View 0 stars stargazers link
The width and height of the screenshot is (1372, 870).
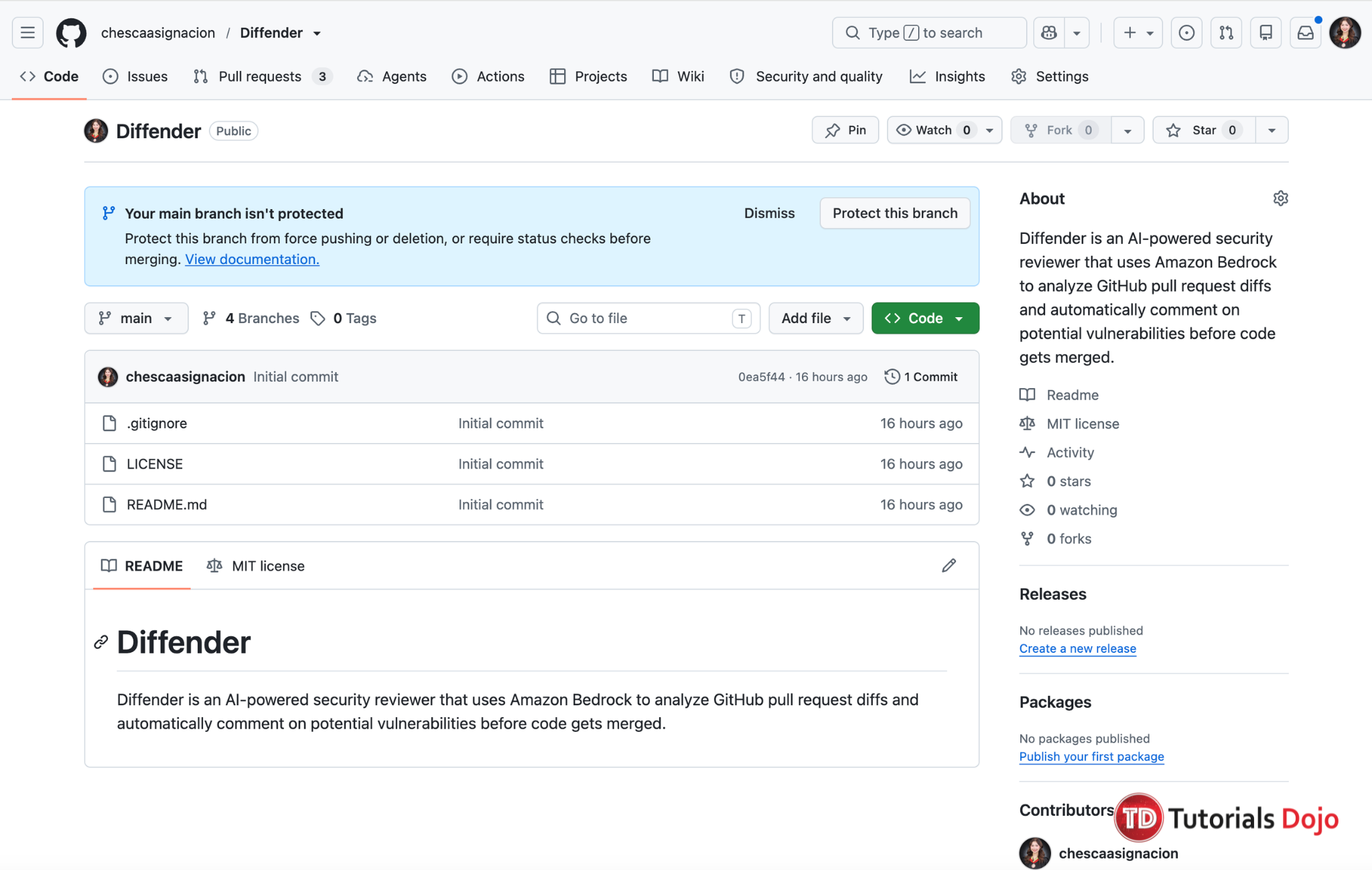pos(1069,481)
